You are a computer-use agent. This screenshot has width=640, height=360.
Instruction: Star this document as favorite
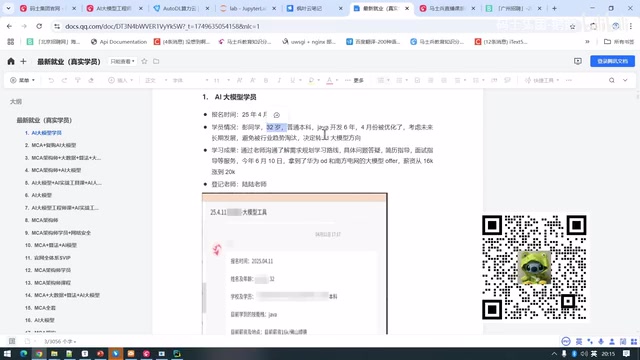pyautogui.click(x=144, y=61)
